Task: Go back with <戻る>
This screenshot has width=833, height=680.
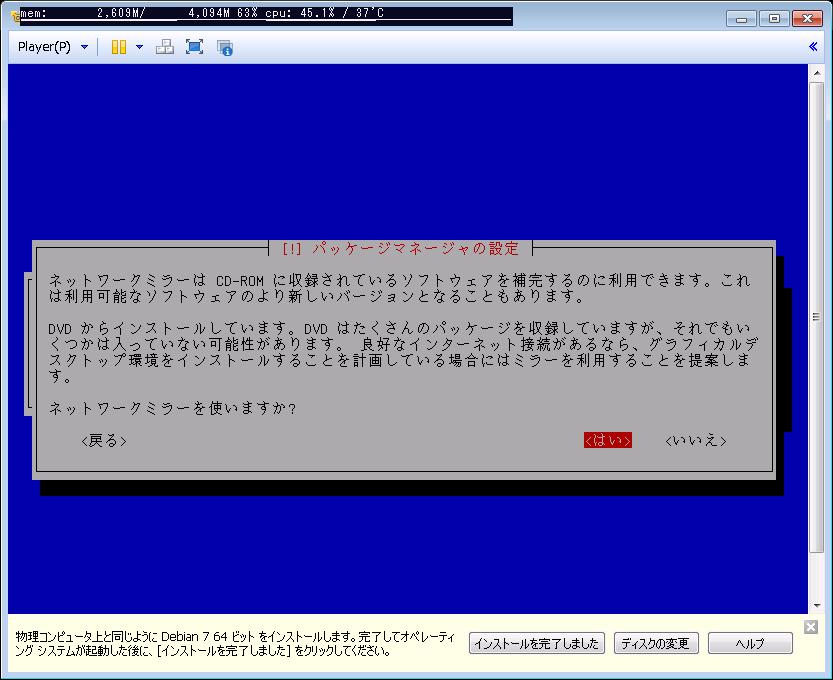Action: 104,440
